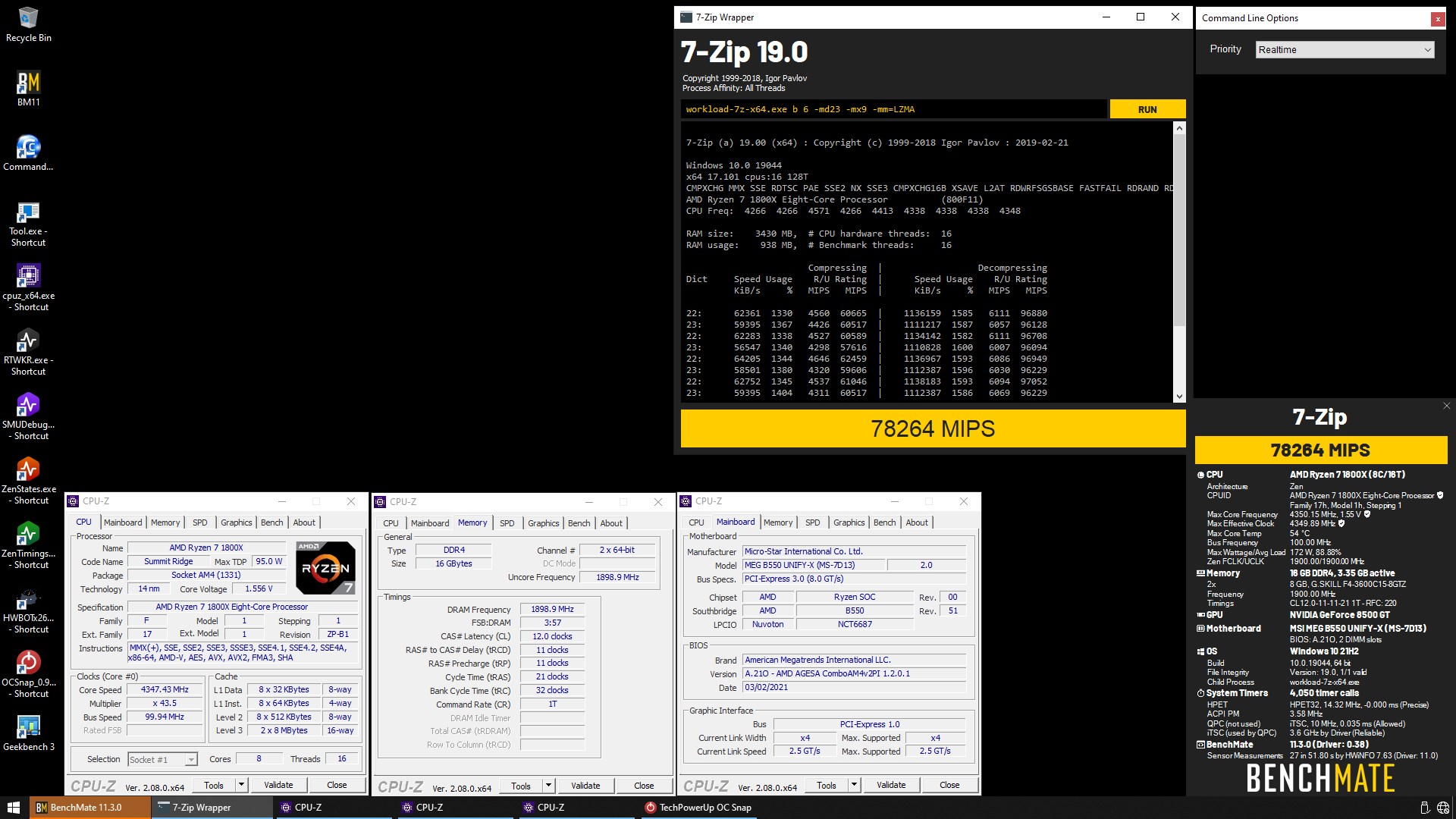Click the Ryzen 7 logo in CPU-Z

(x=325, y=567)
